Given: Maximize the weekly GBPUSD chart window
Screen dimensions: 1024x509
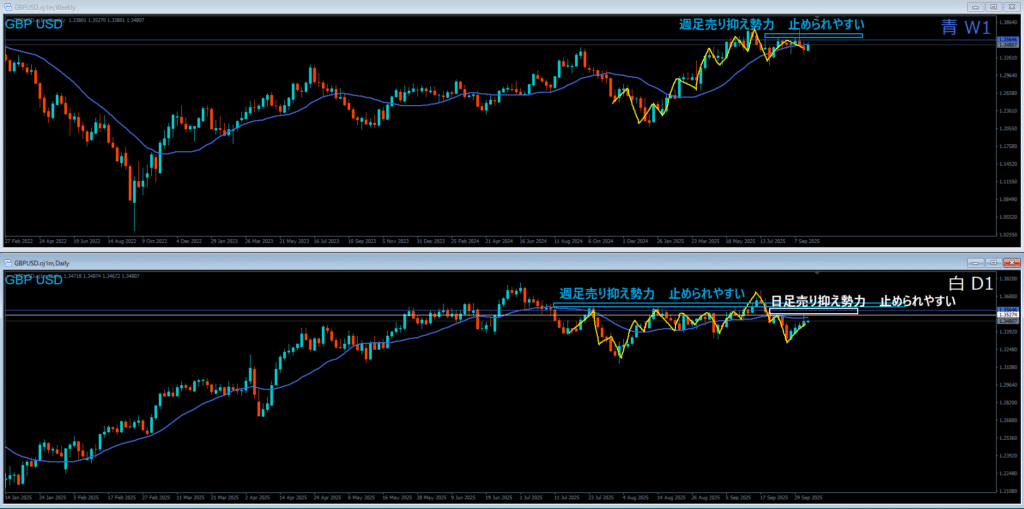Looking at the screenshot, I should (x=994, y=7).
